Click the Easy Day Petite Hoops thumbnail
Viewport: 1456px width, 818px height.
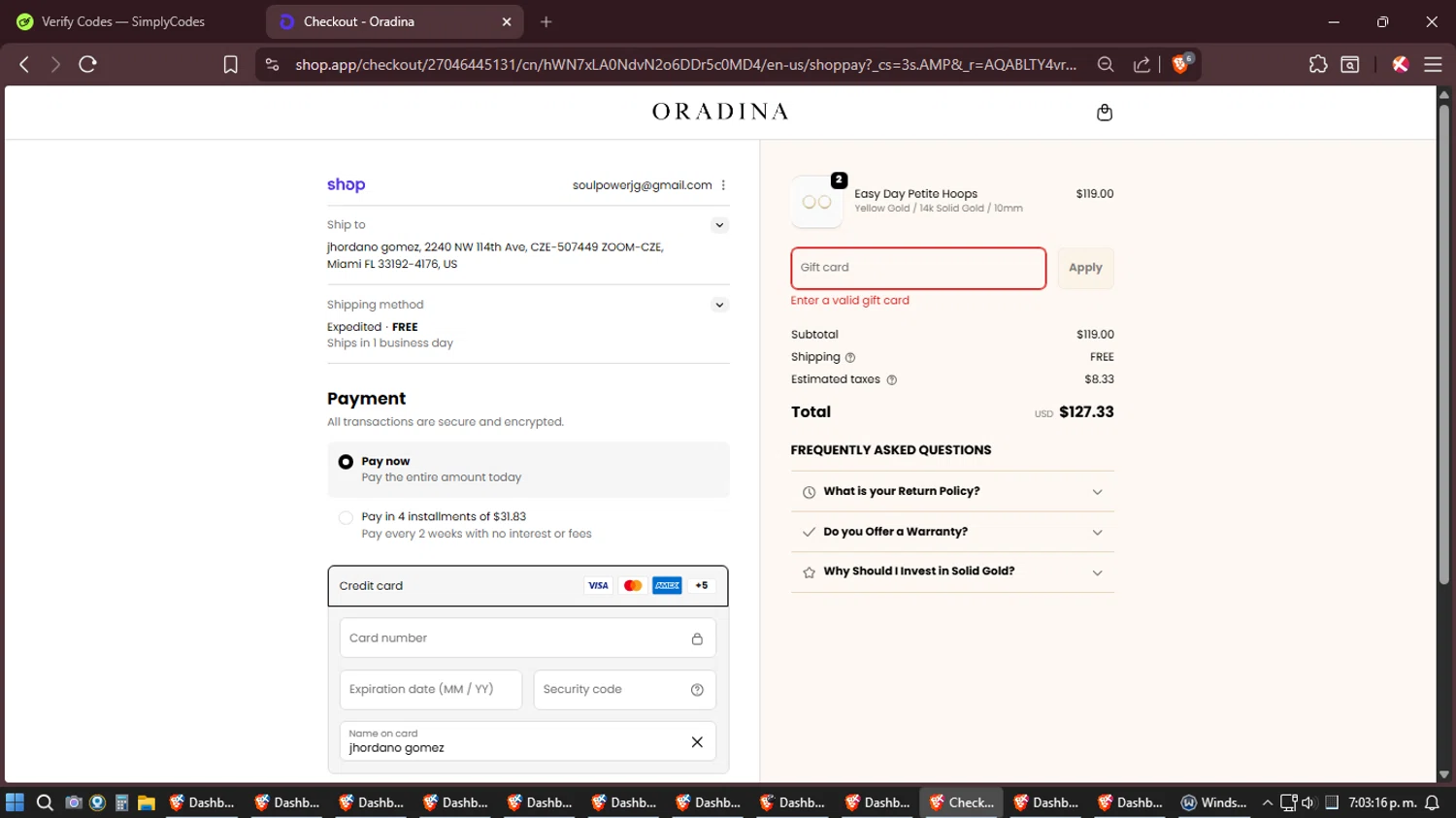[x=817, y=202]
